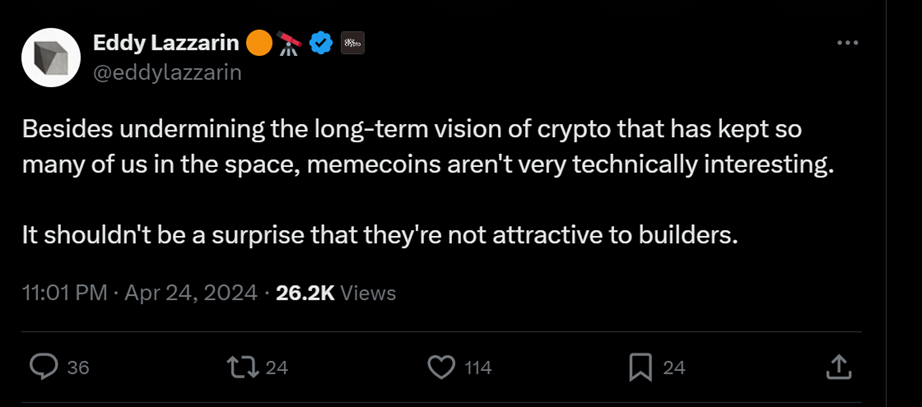Click the 24 count beside repost icon
Image resolution: width=922 pixels, height=407 pixels.
[x=277, y=368]
